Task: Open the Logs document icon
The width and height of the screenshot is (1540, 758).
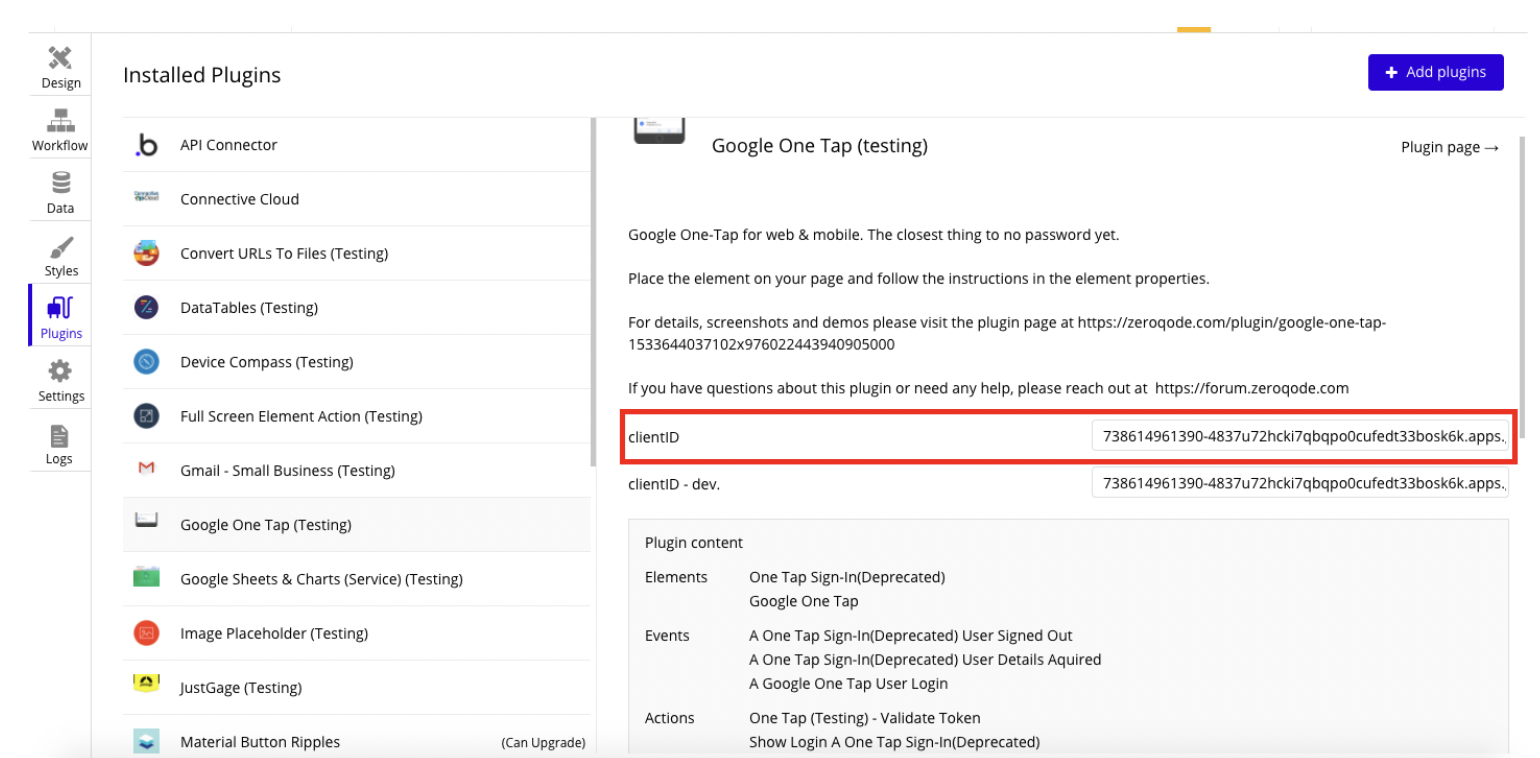Action: pyautogui.click(x=60, y=436)
